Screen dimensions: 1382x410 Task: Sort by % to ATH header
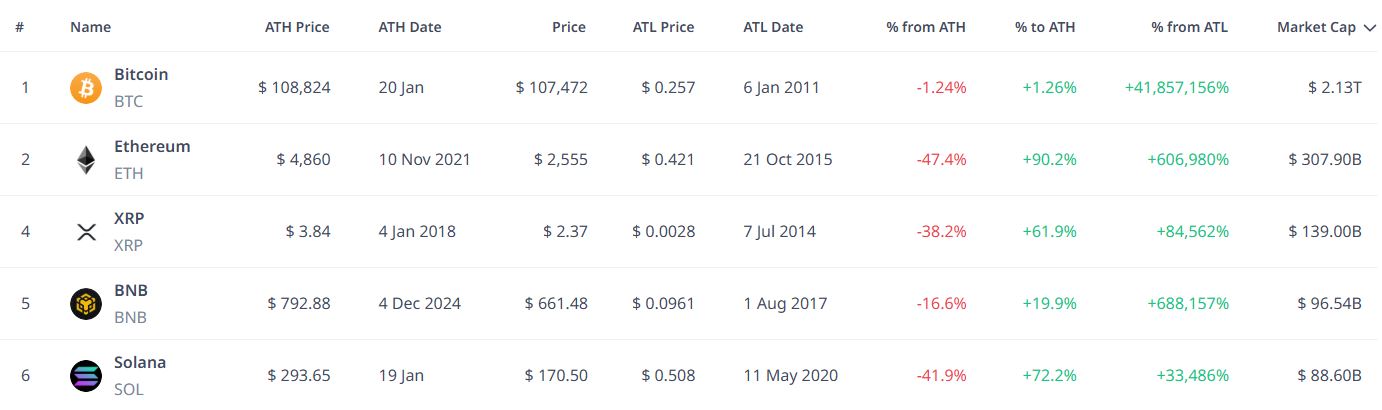coord(1046,27)
